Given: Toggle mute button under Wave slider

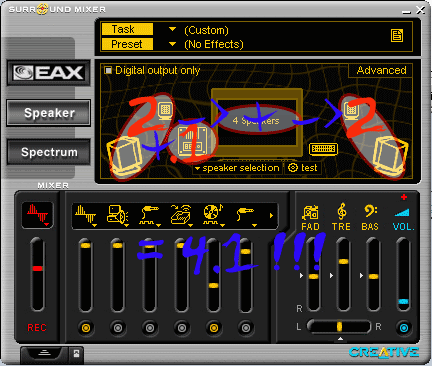Looking at the screenshot, I should (x=86, y=328).
